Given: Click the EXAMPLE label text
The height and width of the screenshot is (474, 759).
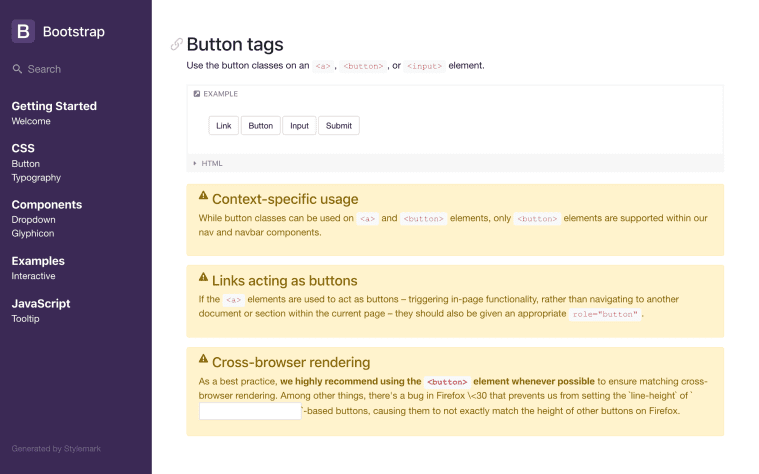Looking at the screenshot, I should [x=221, y=94].
